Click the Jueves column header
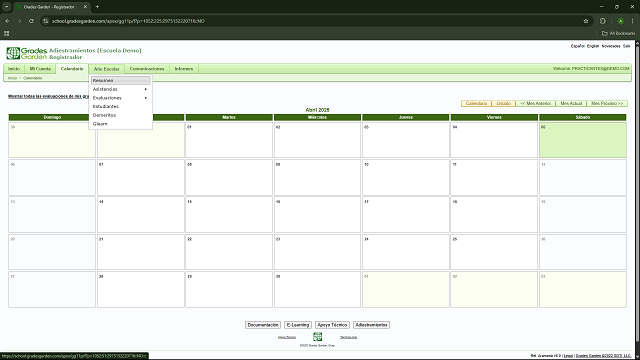 pyautogui.click(x=406, y=118)
